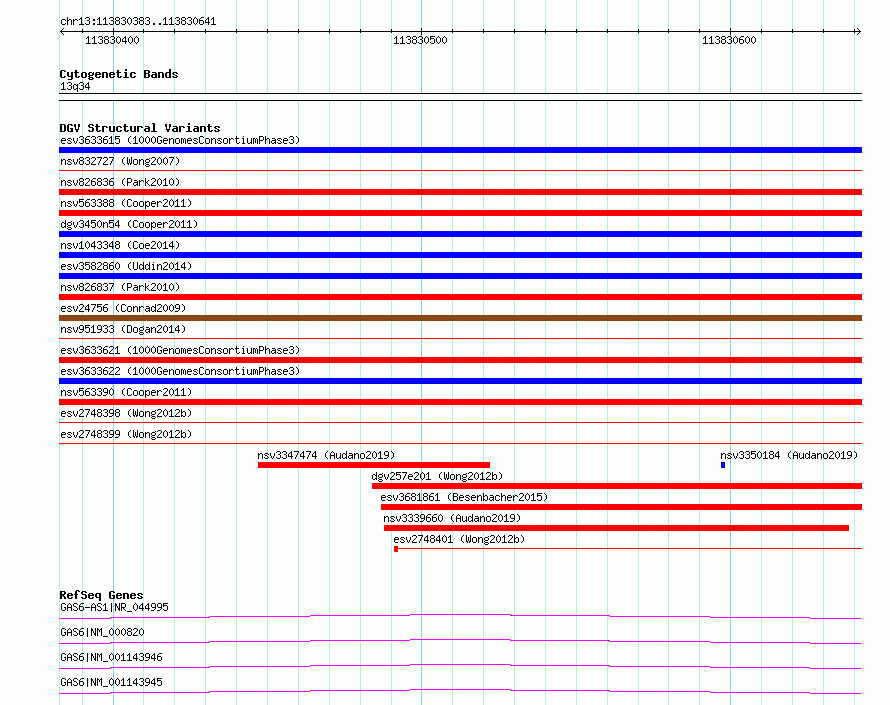Image resolution: width=890 pixels, height=705 pixels.
Task: Click the blue bar under dgv3450n54
Action: coord(460,234)
